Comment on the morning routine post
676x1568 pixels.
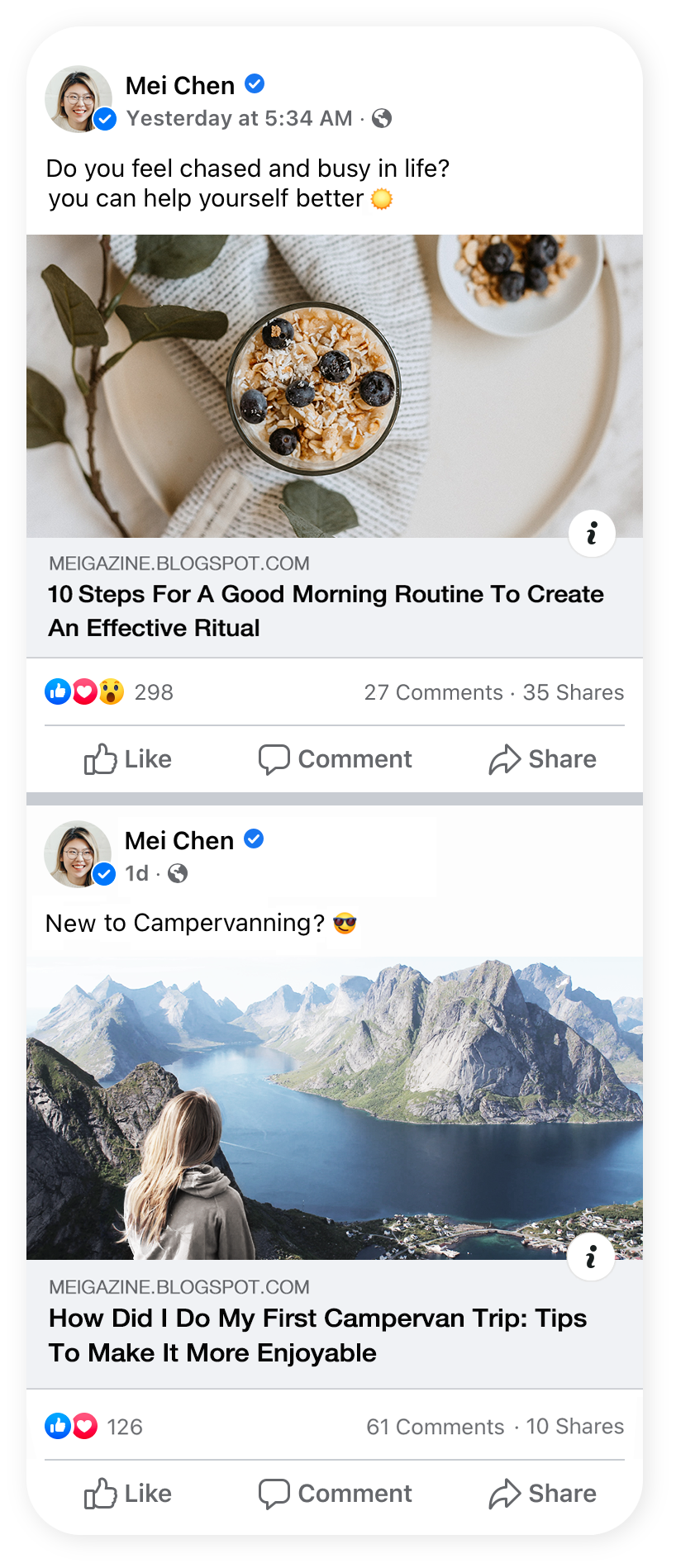(335, 759)
